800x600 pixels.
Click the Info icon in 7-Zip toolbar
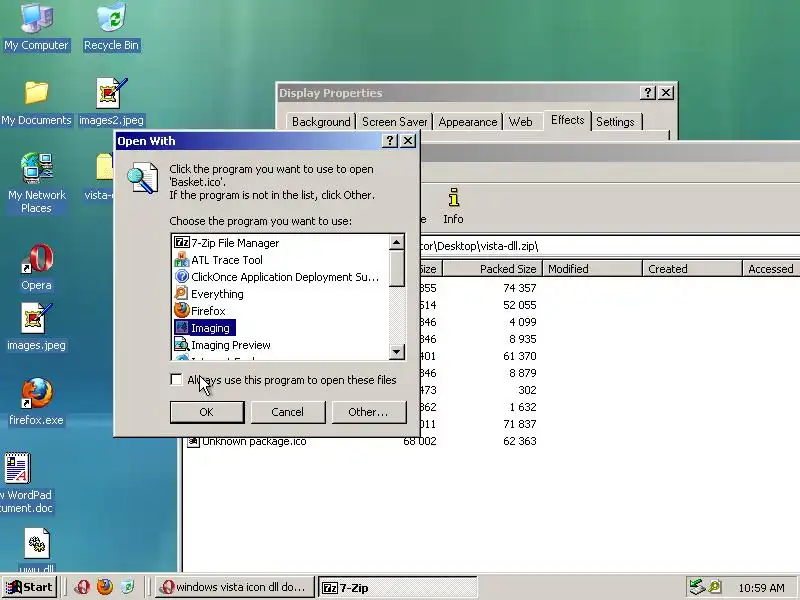tap(453, 206)
